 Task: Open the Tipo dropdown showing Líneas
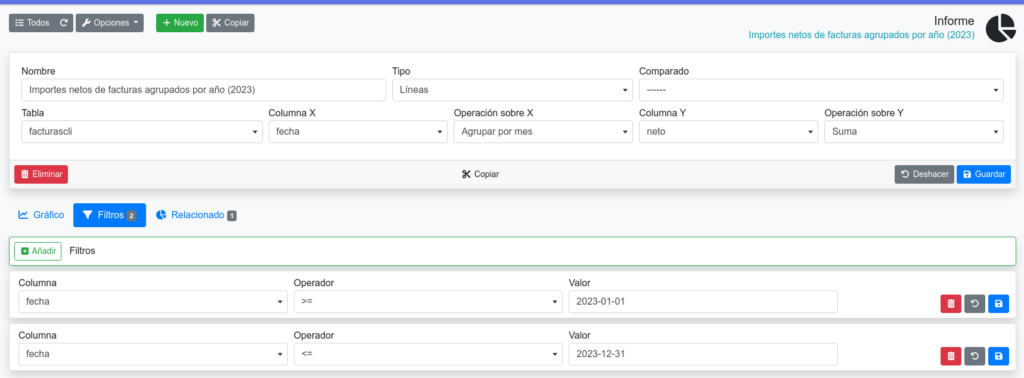[x=512, y=90]
